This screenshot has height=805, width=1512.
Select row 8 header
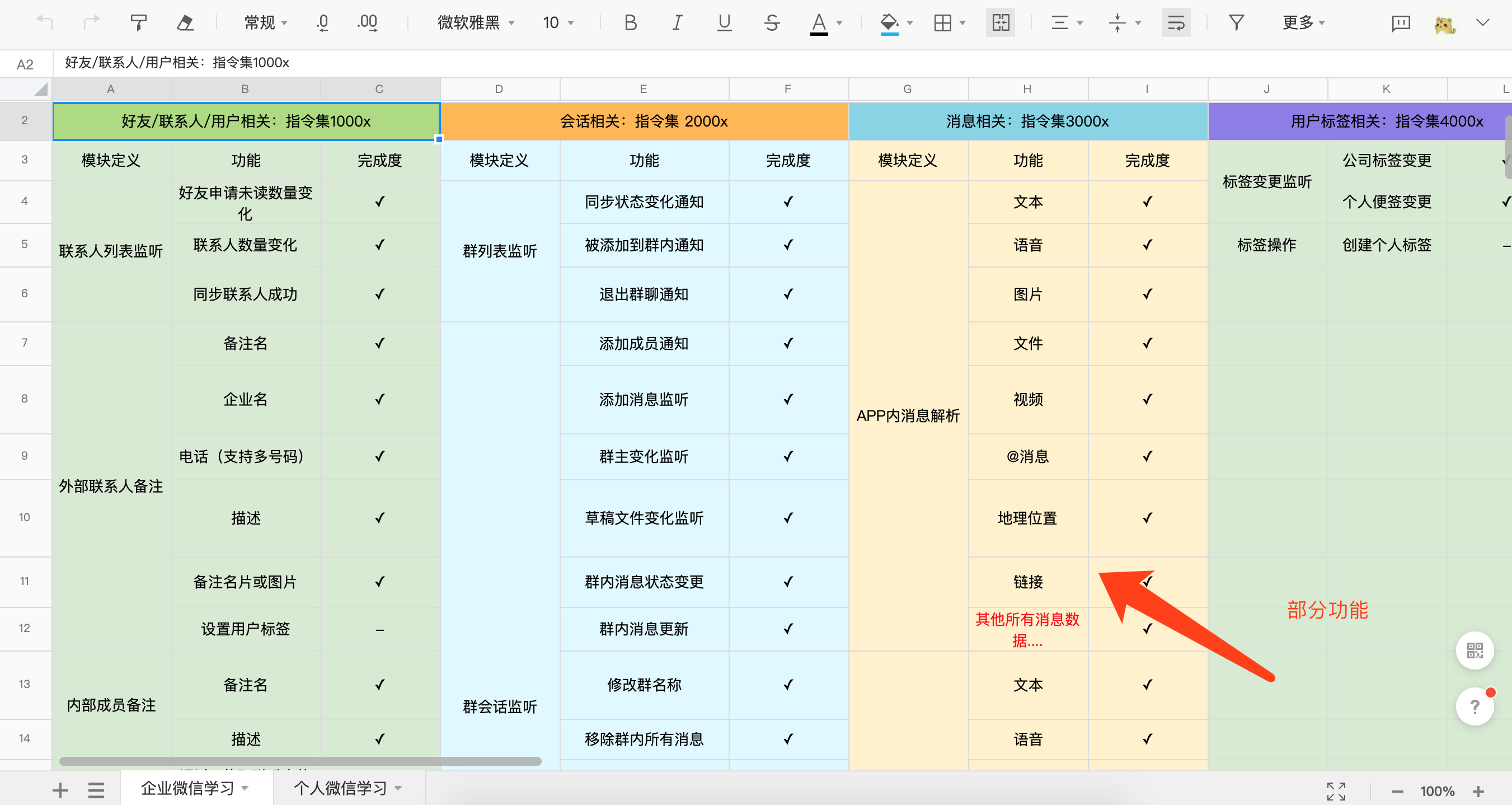pos(25,399)
